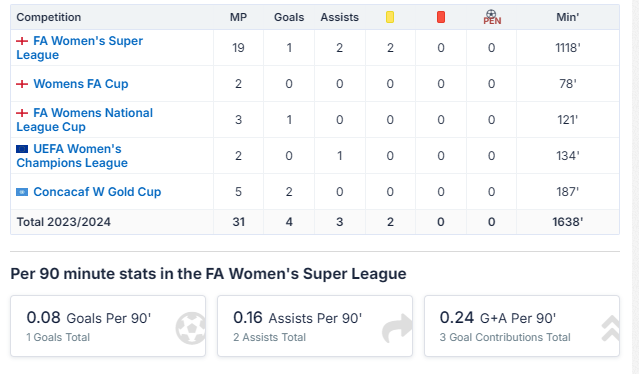Open the UEFA Women's Champions League link
The image size is (639, 374).
(72, 156)
